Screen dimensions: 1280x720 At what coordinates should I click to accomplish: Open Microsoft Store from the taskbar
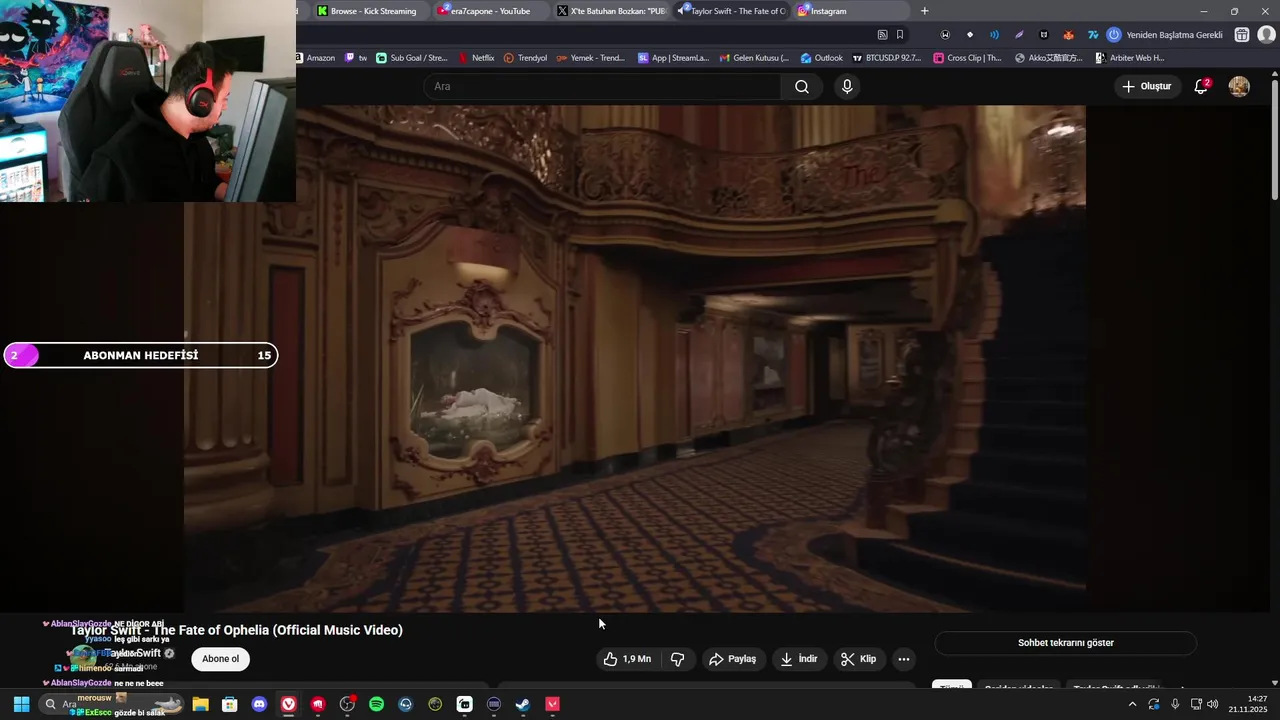[x=229, y=704]
